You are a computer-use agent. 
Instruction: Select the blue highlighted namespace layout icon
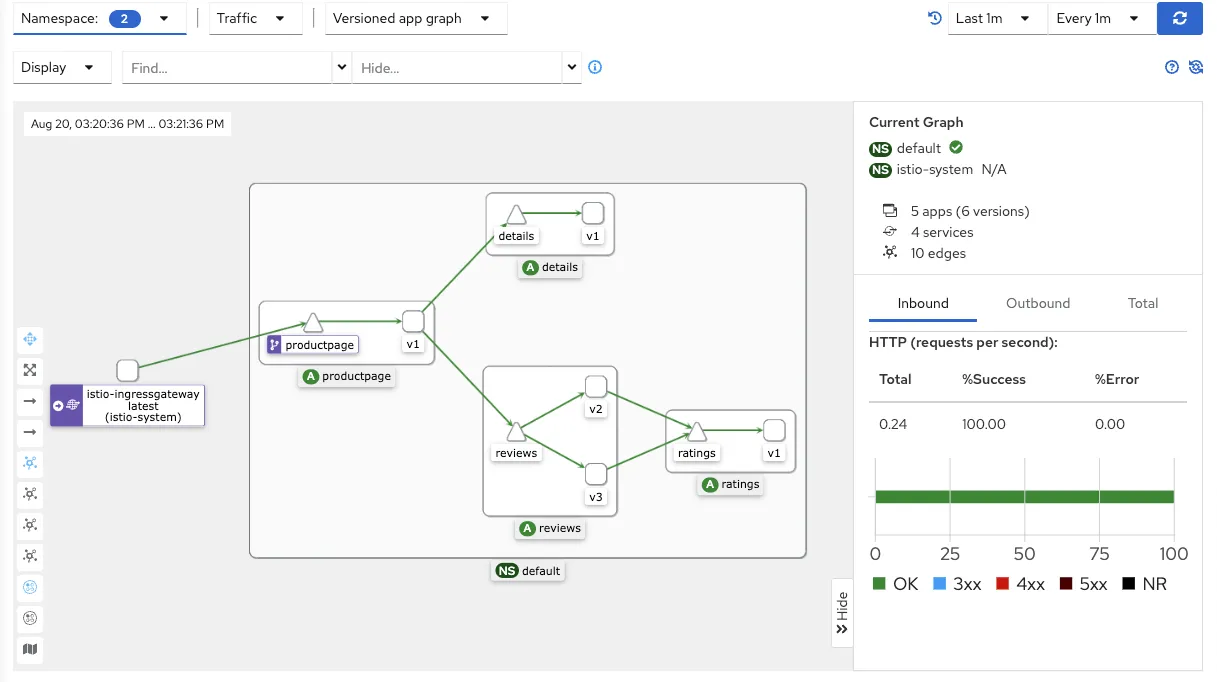30,587
